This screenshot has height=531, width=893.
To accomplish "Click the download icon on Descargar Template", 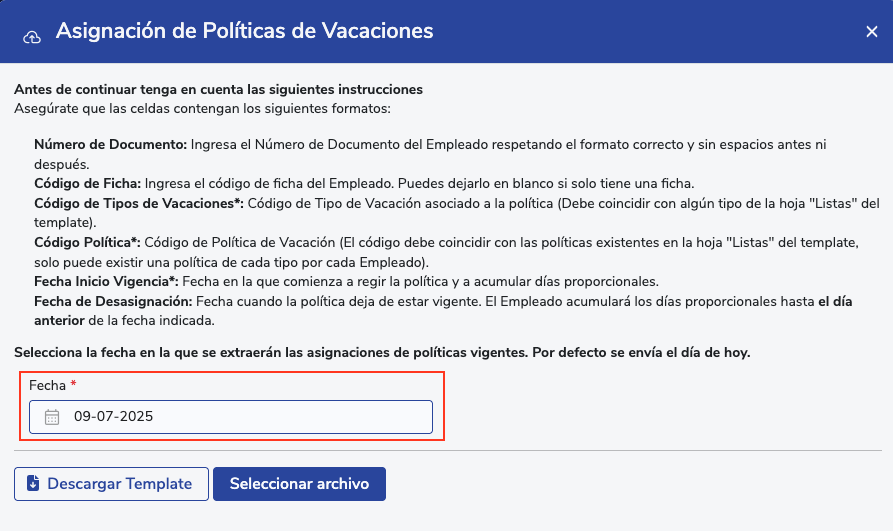I will click(x=33, y=484).
